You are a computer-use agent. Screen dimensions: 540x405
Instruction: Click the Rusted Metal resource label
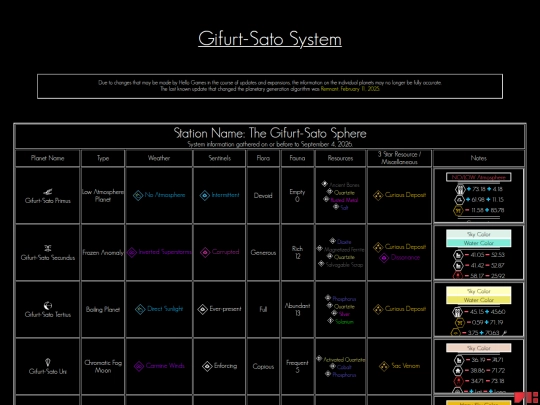pos(344,200)
